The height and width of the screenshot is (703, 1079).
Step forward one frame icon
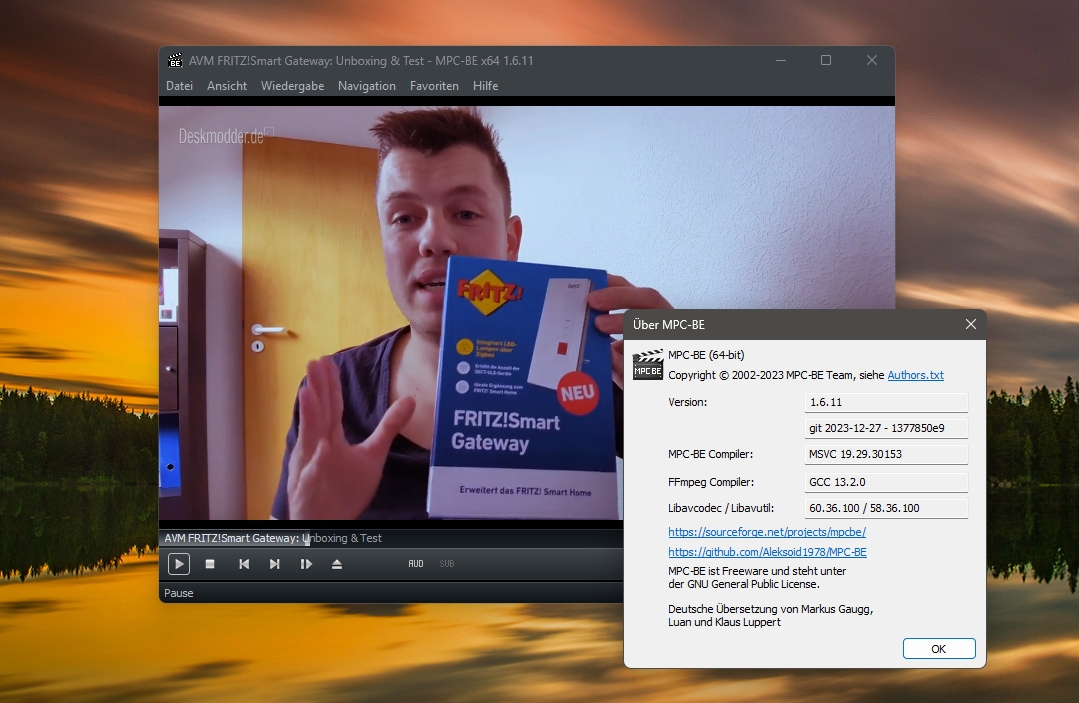pos(306,564)
